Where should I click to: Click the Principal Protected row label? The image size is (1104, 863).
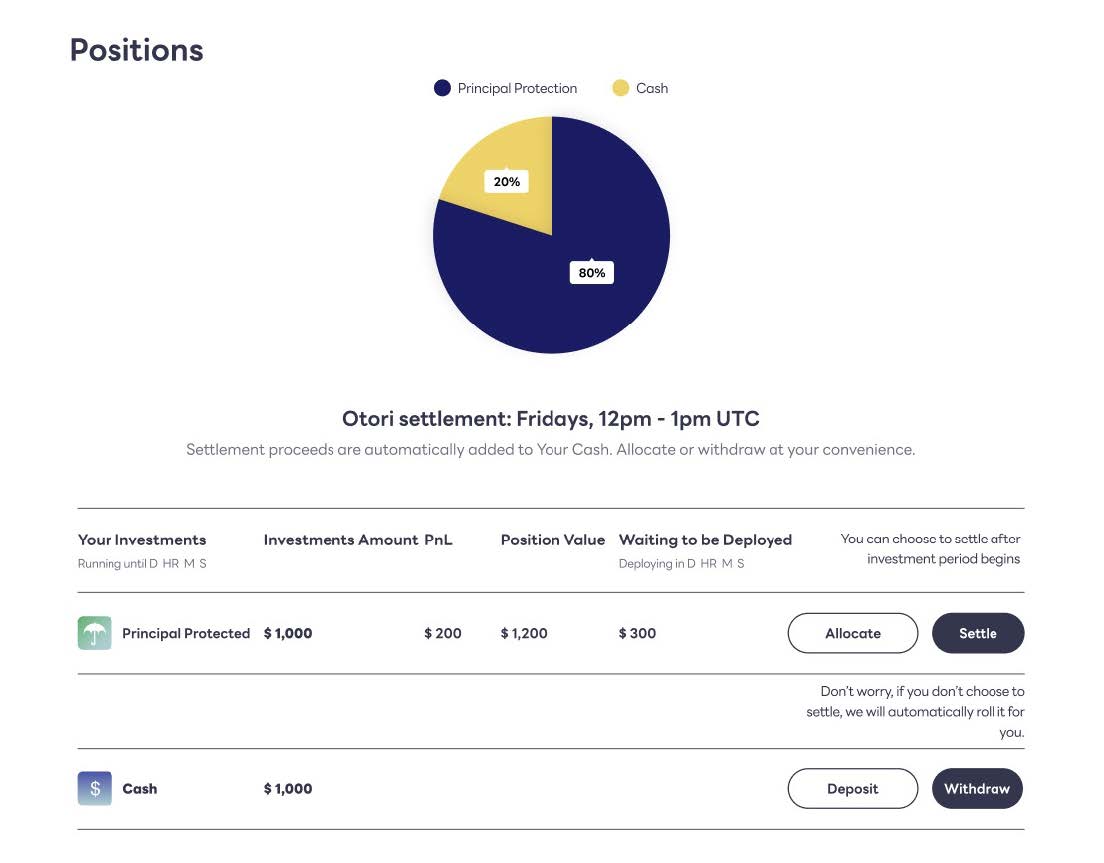click(x=186, y=633)
